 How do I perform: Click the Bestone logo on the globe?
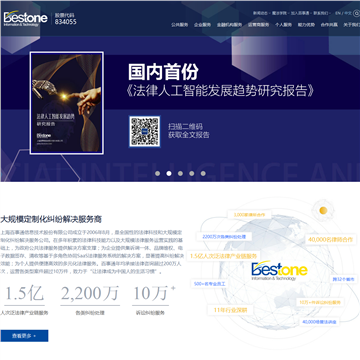pos(279,270)
